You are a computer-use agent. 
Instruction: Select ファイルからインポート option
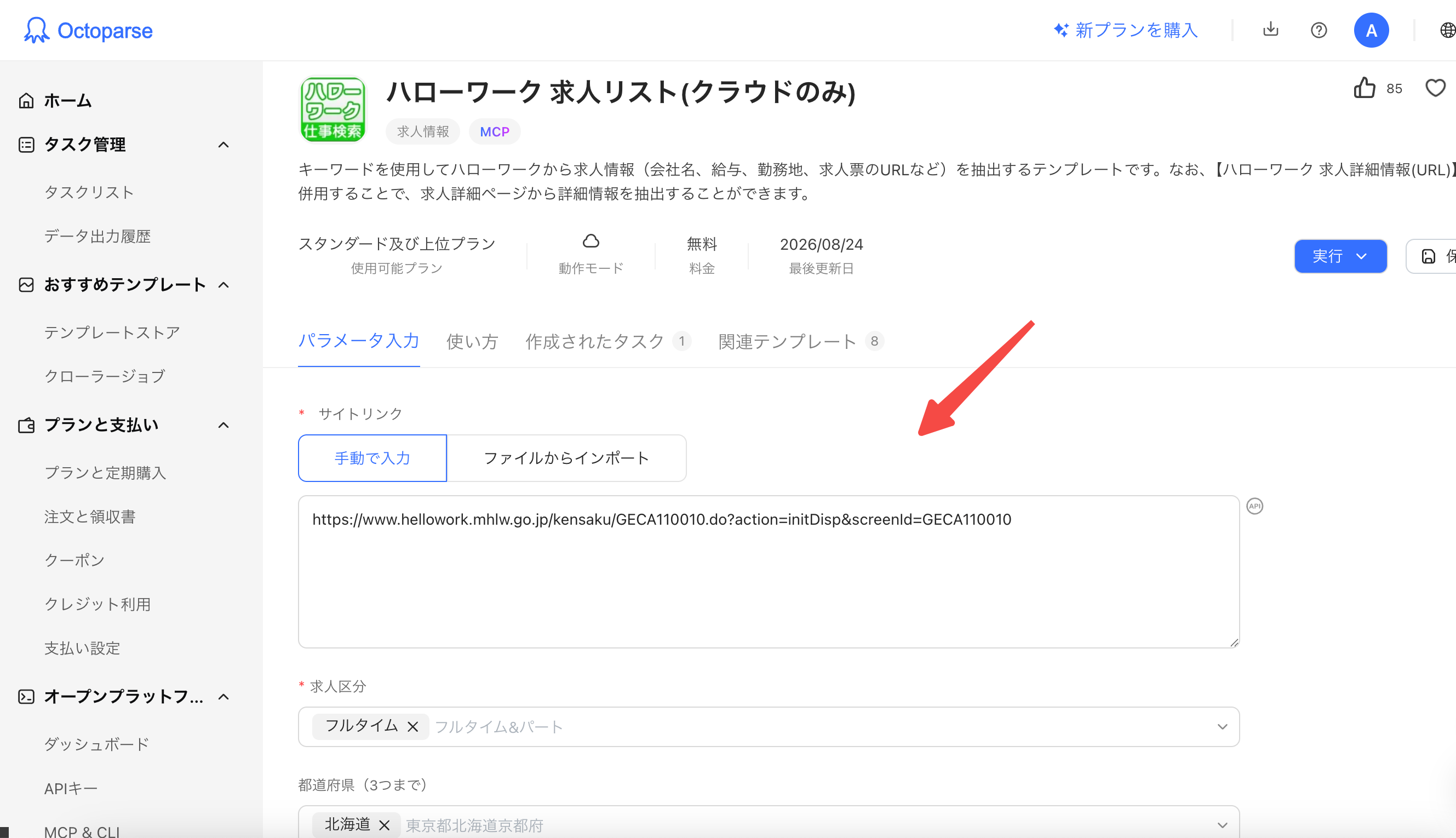click(x=566, y=458)
